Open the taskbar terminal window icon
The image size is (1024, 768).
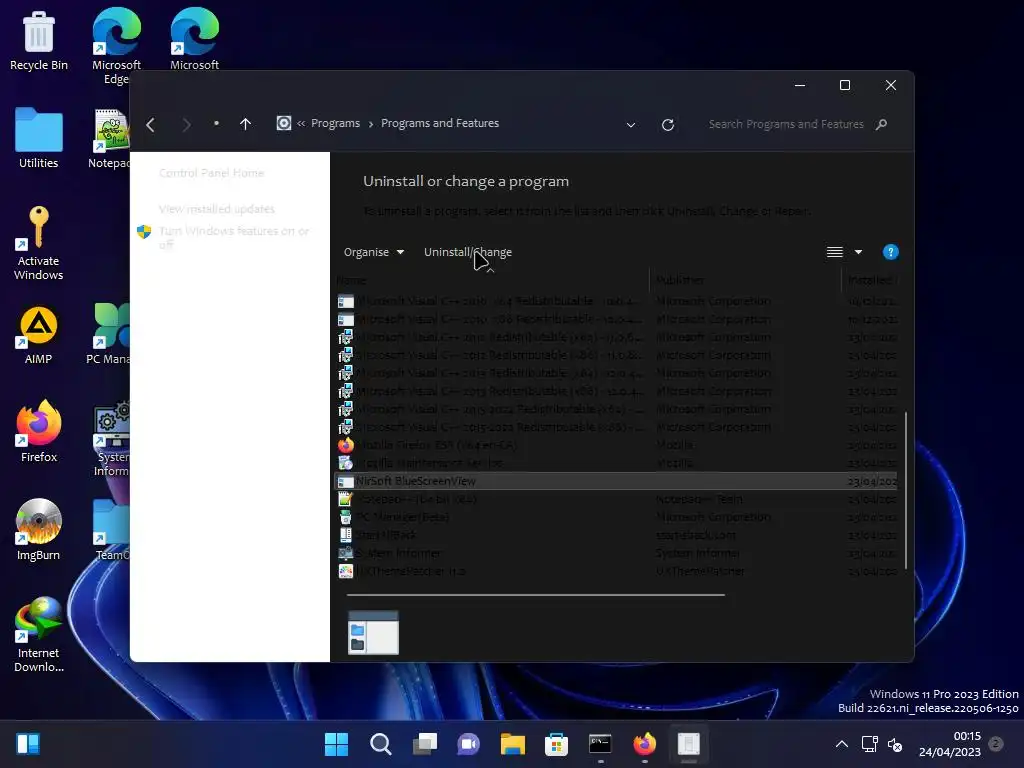[x=600, y=744]
